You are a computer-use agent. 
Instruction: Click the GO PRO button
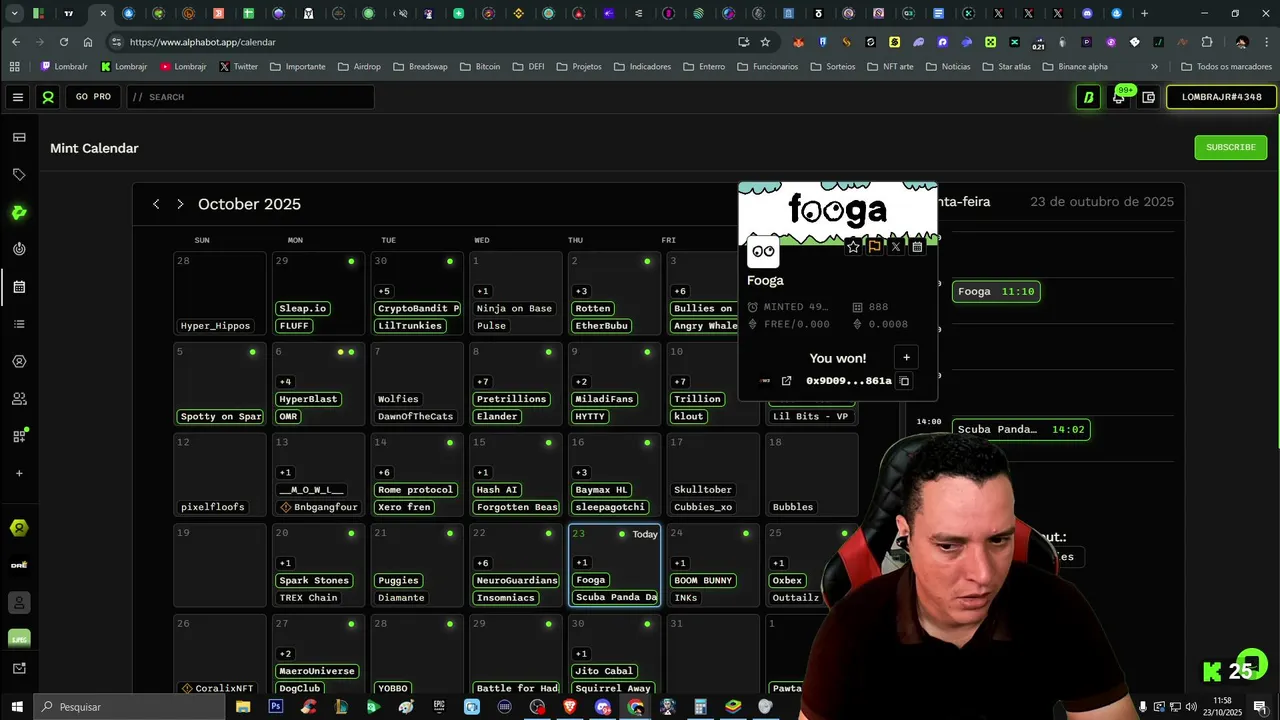click(x=94, y=97)
